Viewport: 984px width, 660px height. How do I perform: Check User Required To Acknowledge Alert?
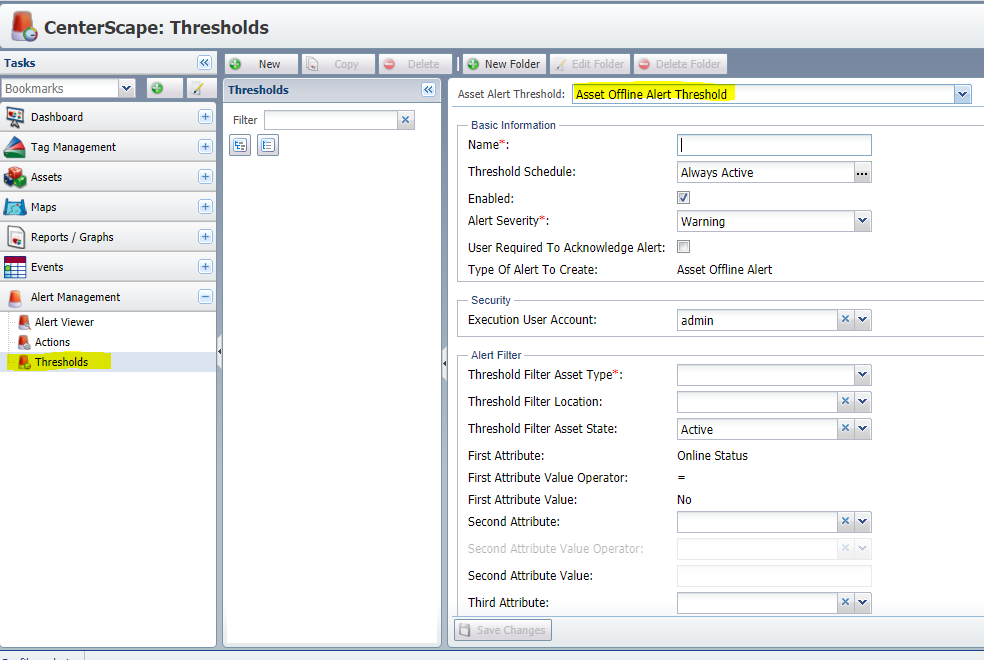(683, 246)
